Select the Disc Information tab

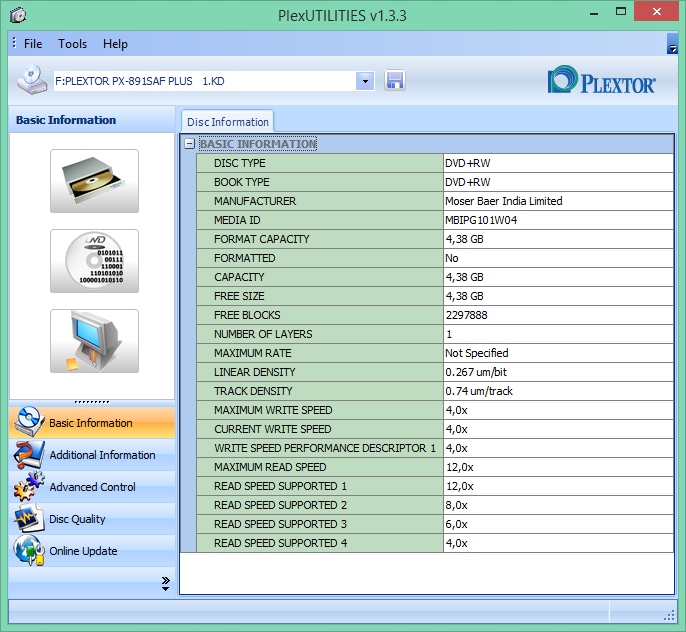pos(228,122)
